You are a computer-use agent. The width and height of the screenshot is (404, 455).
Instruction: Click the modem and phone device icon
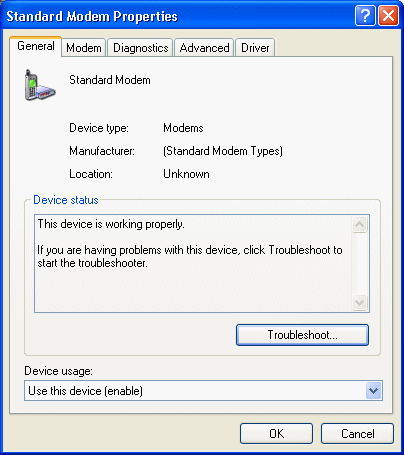[40, 85]
